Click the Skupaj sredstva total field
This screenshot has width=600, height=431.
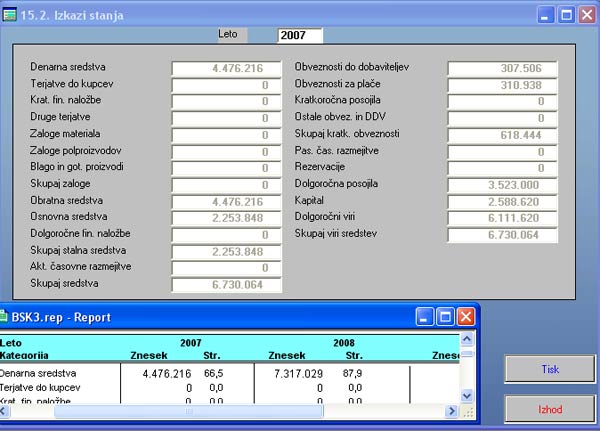click(222, 285)
